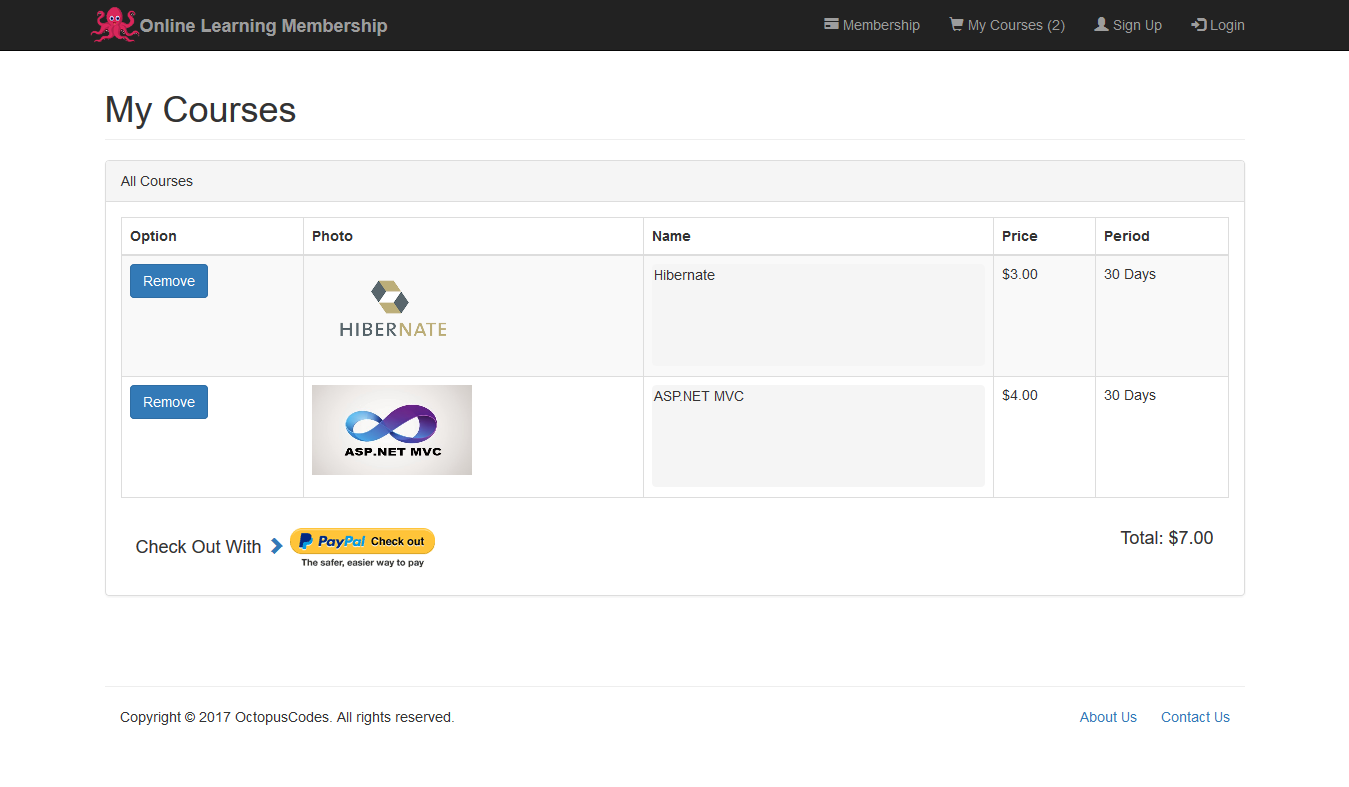Open the Hibernate course logo image
Viewport: 1349px width, 787px height.
392,308
